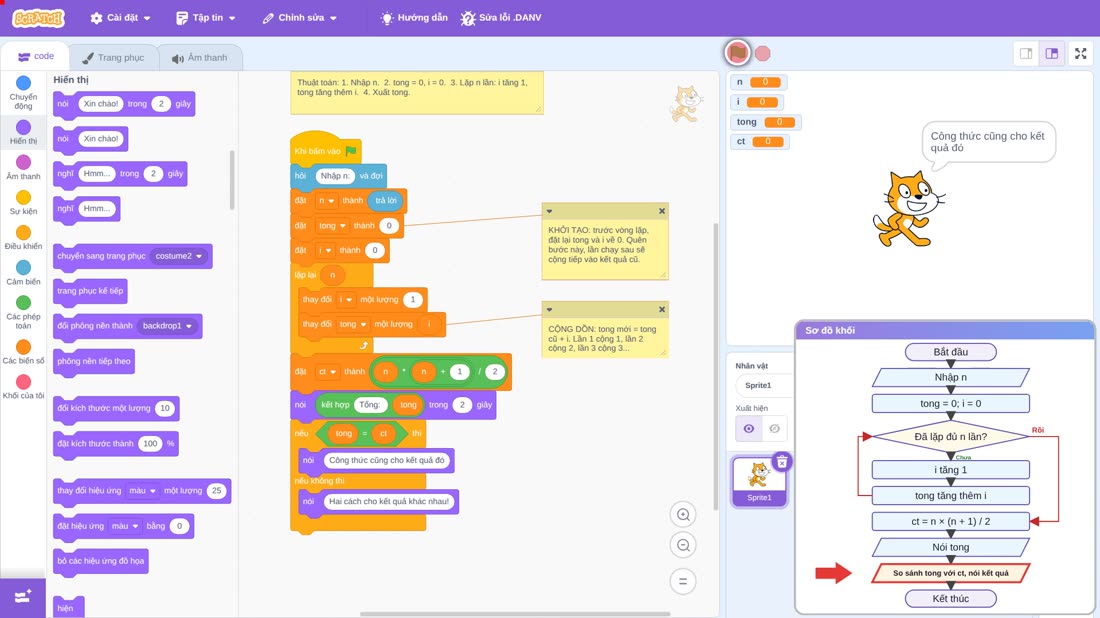Switch to the Trang phục tab
The image size is (1100, 618).
[113, 58]
